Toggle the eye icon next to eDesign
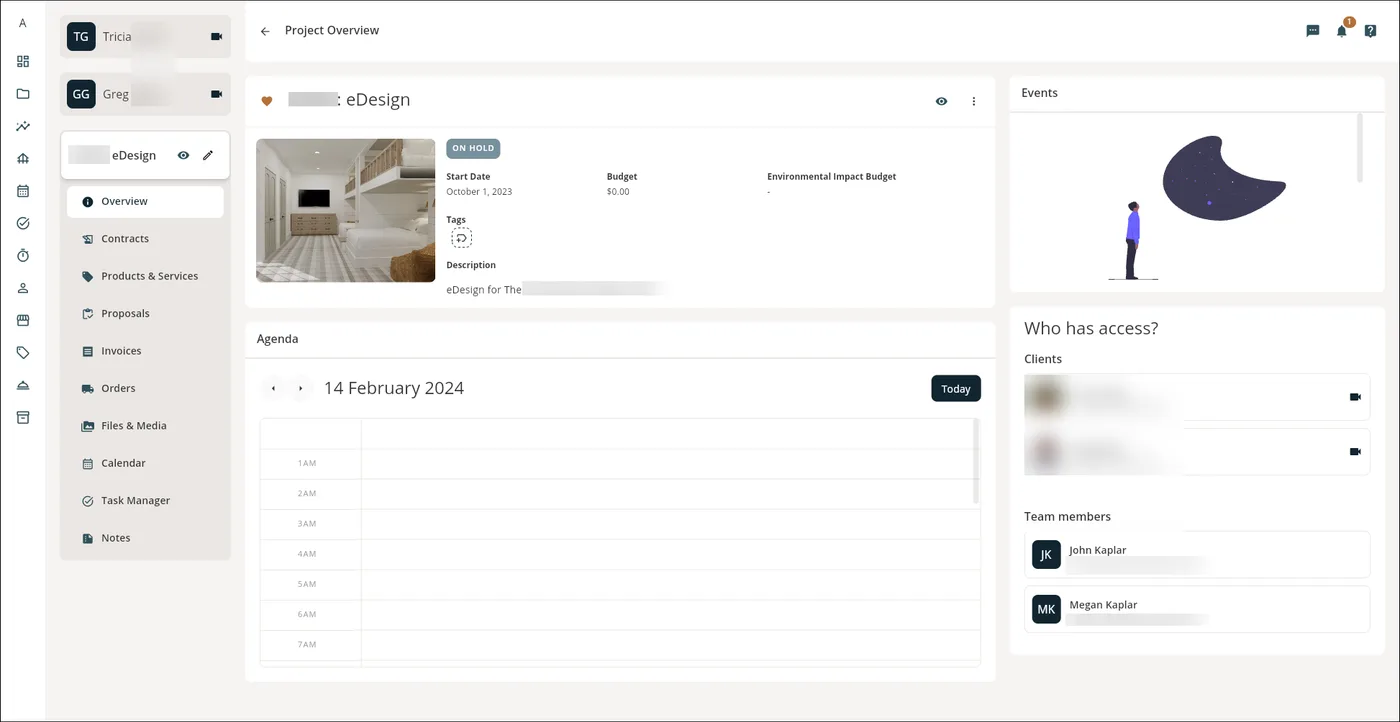Viewport: 1400px width, 722px height. pyautogui.click(x=183, y=155)
